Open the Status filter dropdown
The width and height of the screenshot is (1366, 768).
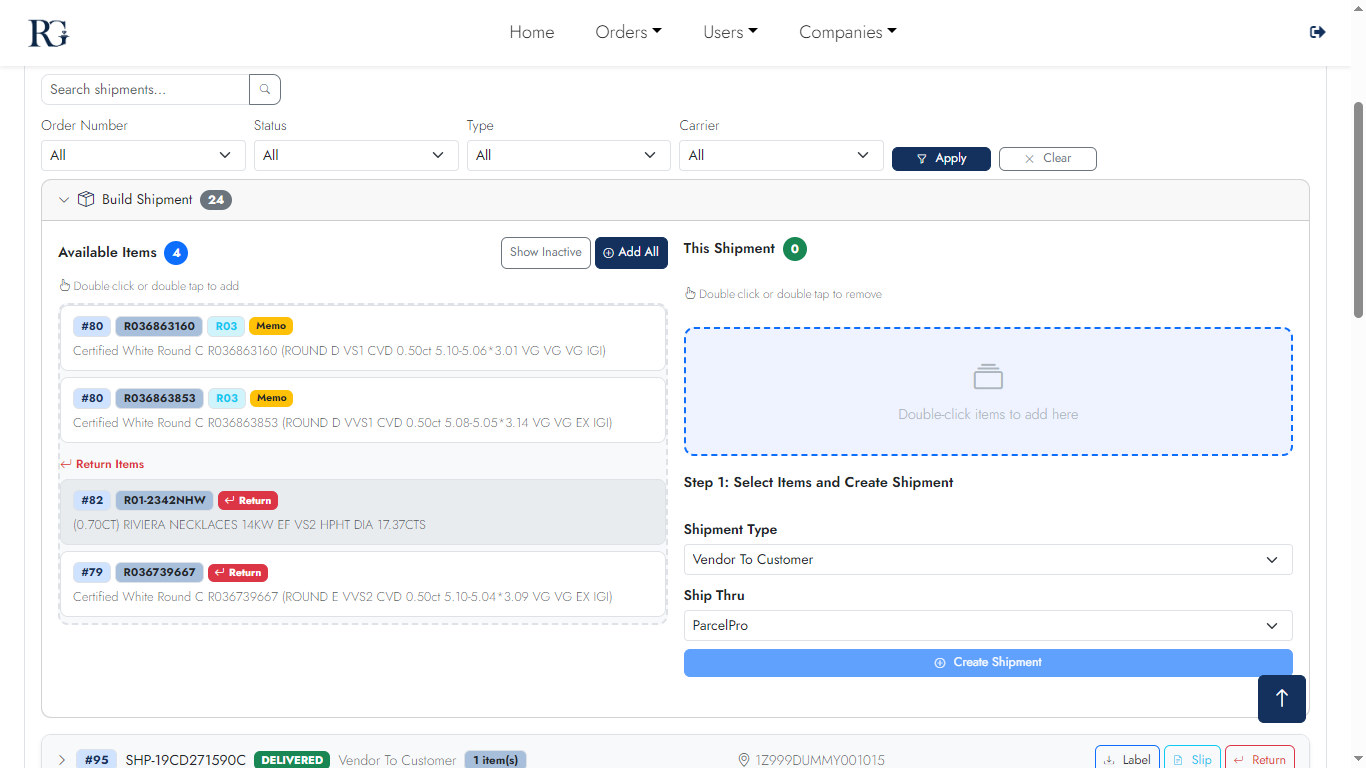click(355, 155)
